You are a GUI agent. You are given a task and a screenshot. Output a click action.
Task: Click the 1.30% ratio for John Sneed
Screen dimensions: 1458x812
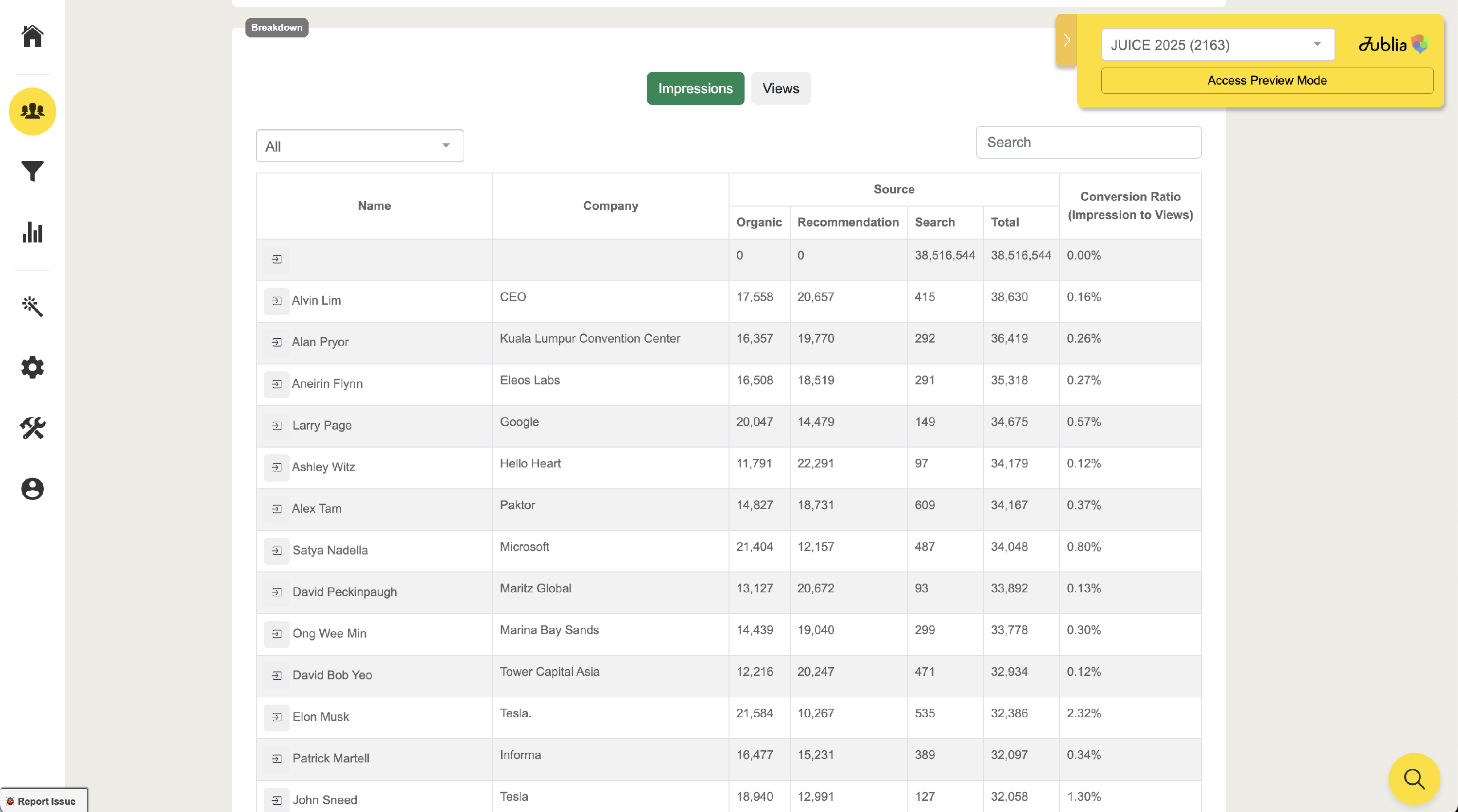click(1083, 797)
